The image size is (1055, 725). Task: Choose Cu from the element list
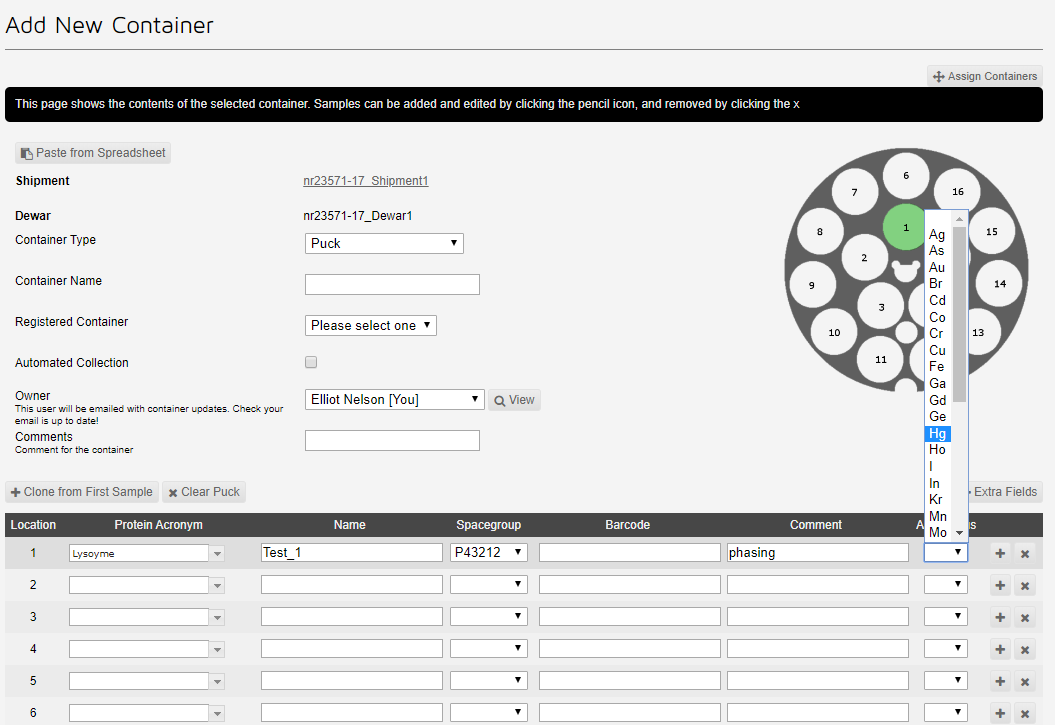(x=938, y=350)
